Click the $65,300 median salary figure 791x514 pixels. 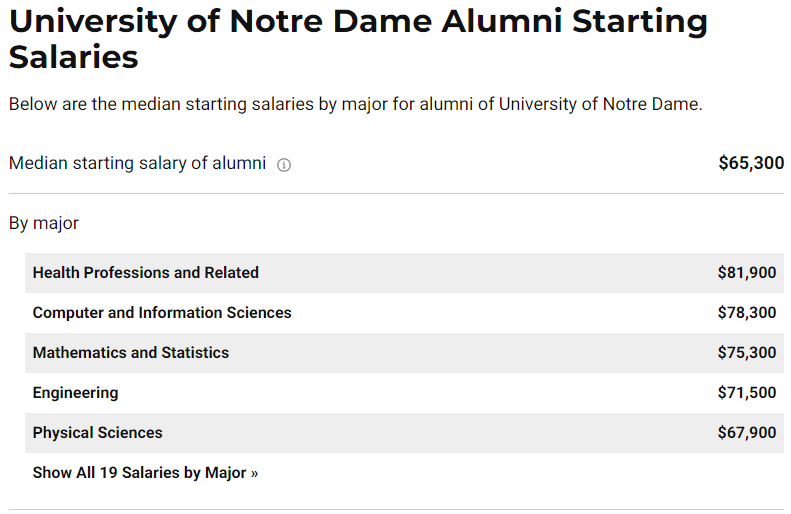pyautogui.click(x=751, y=163)
